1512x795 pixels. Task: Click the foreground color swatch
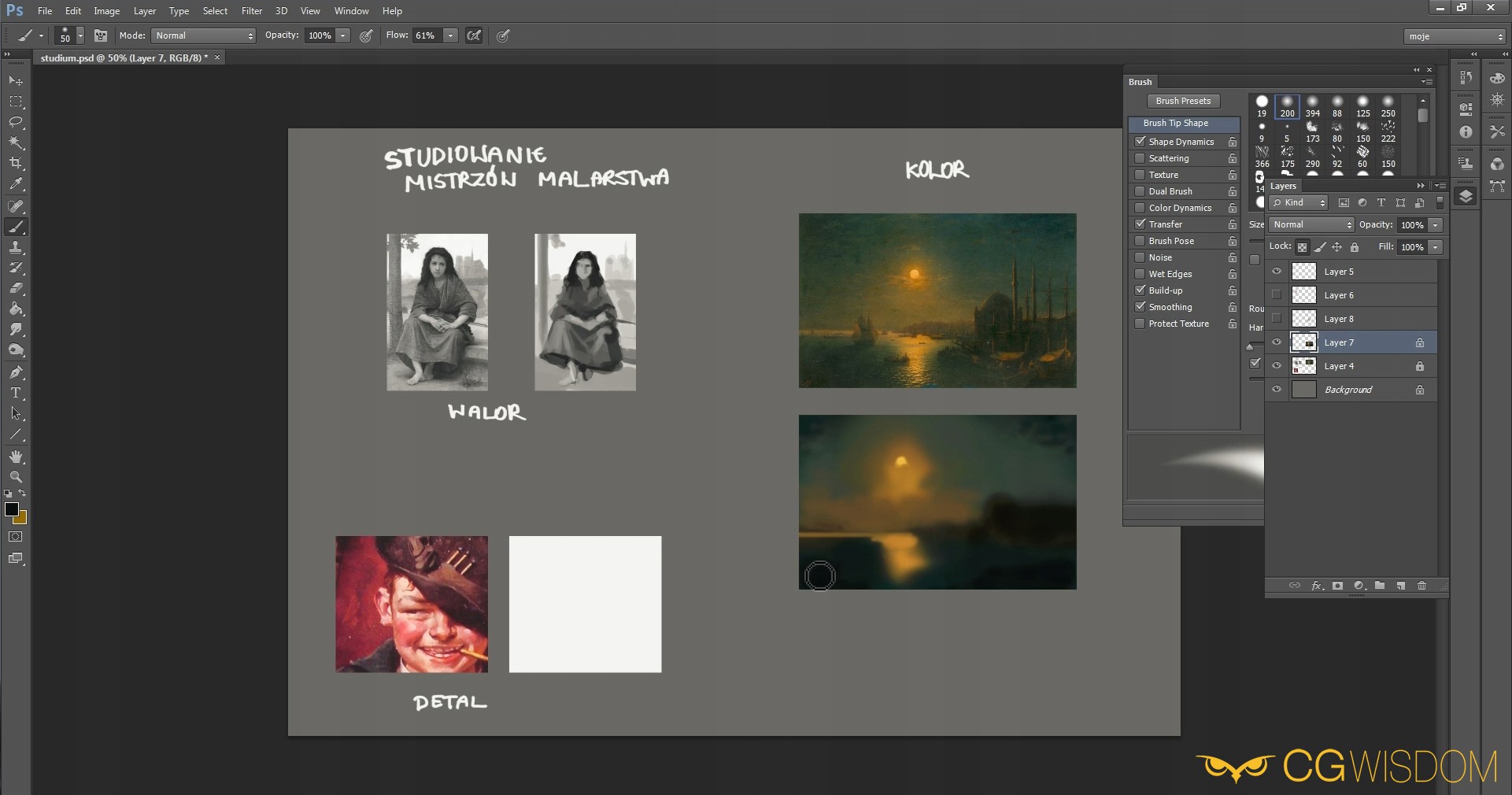pos(12,509)
